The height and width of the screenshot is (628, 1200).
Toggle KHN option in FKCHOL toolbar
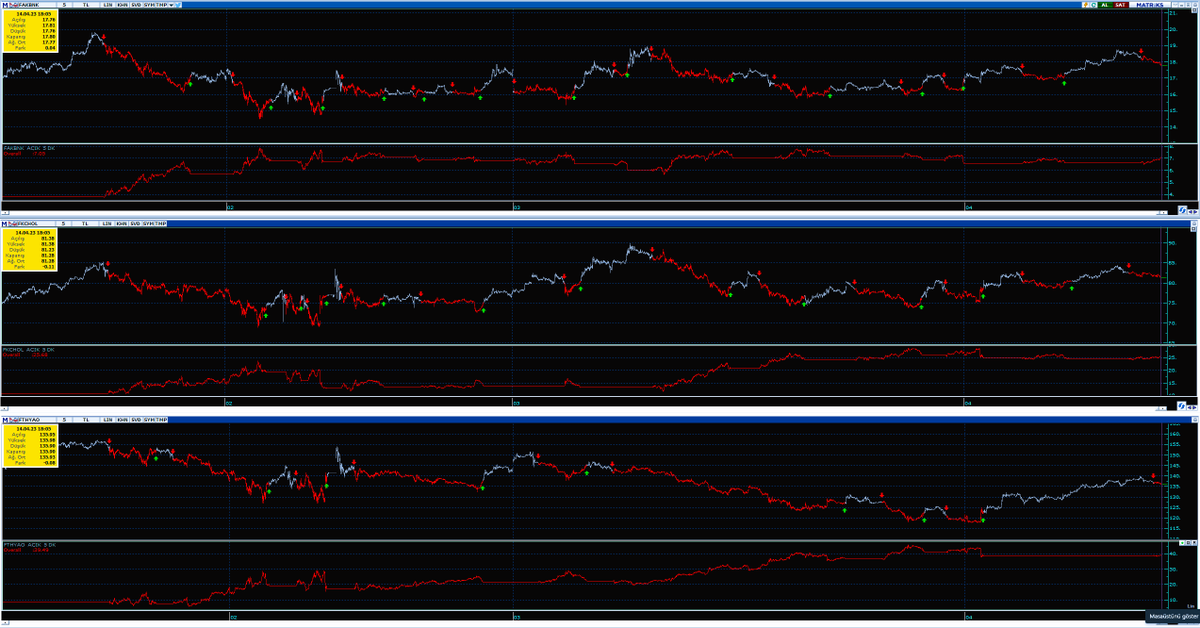tap(122, 223)
